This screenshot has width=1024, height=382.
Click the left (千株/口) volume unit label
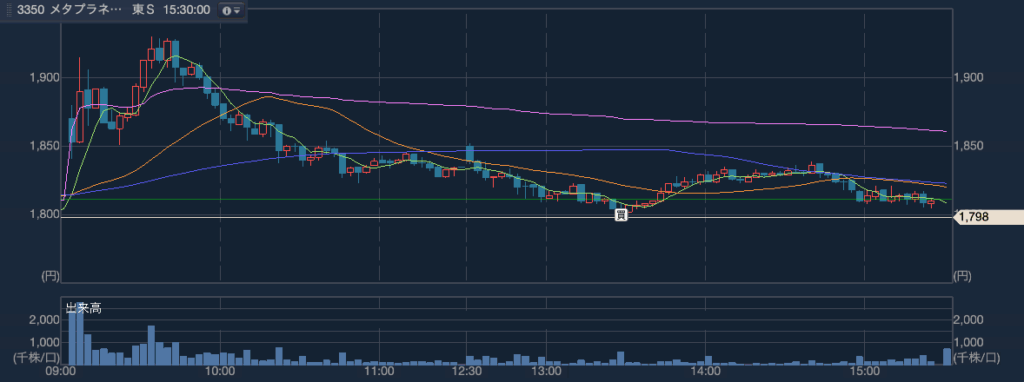pos(36,357)
